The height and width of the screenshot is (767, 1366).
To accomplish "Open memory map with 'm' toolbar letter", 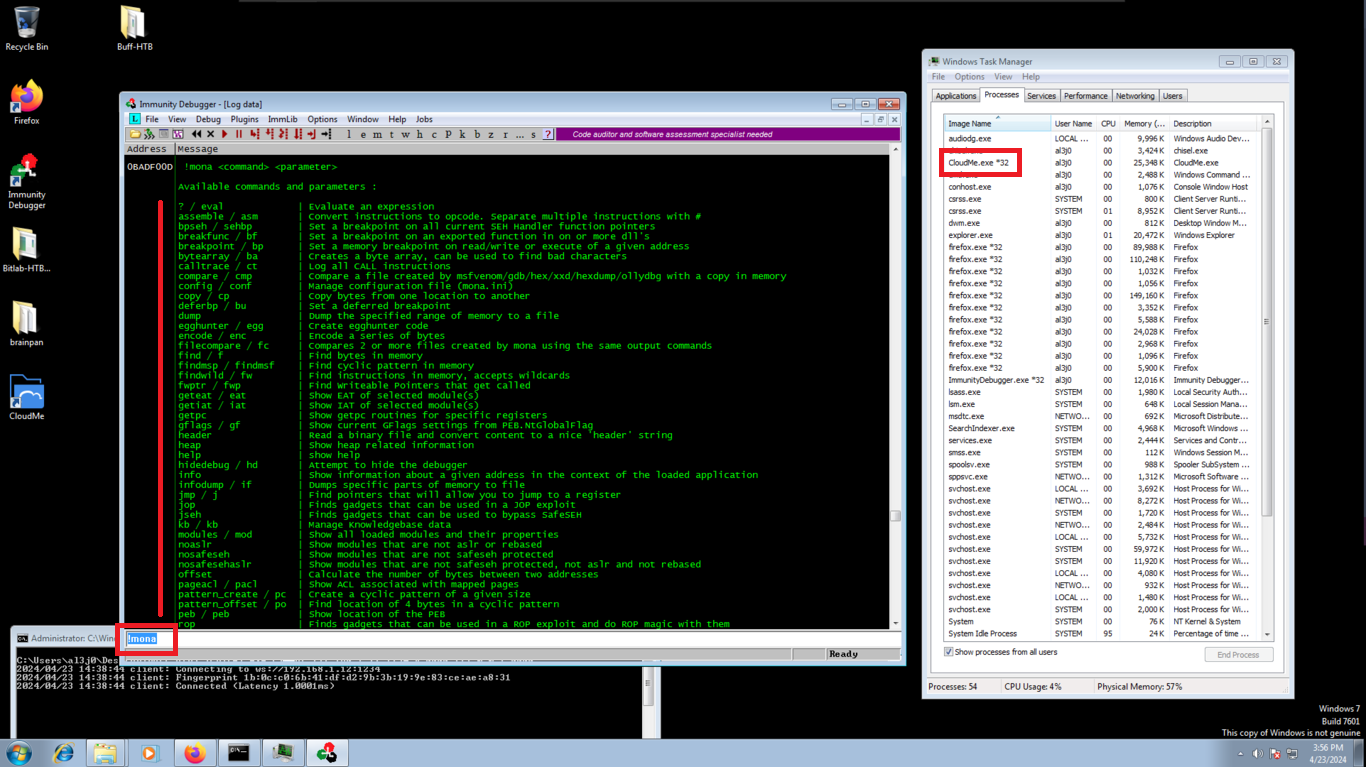I will 377,134.
